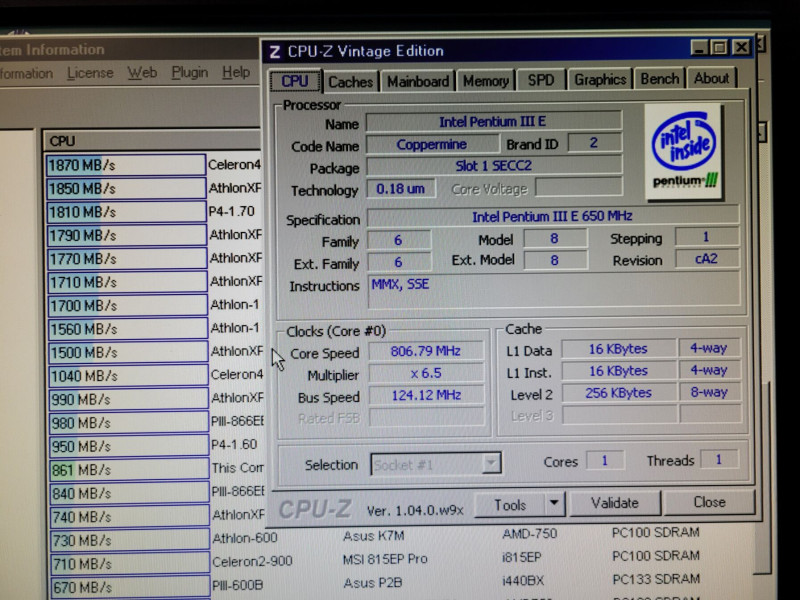Image resolution: width=800 pixels, height=600 pixels.
Task: Click the Package value Slot 1 SECC2
Action: click(493, 166)
